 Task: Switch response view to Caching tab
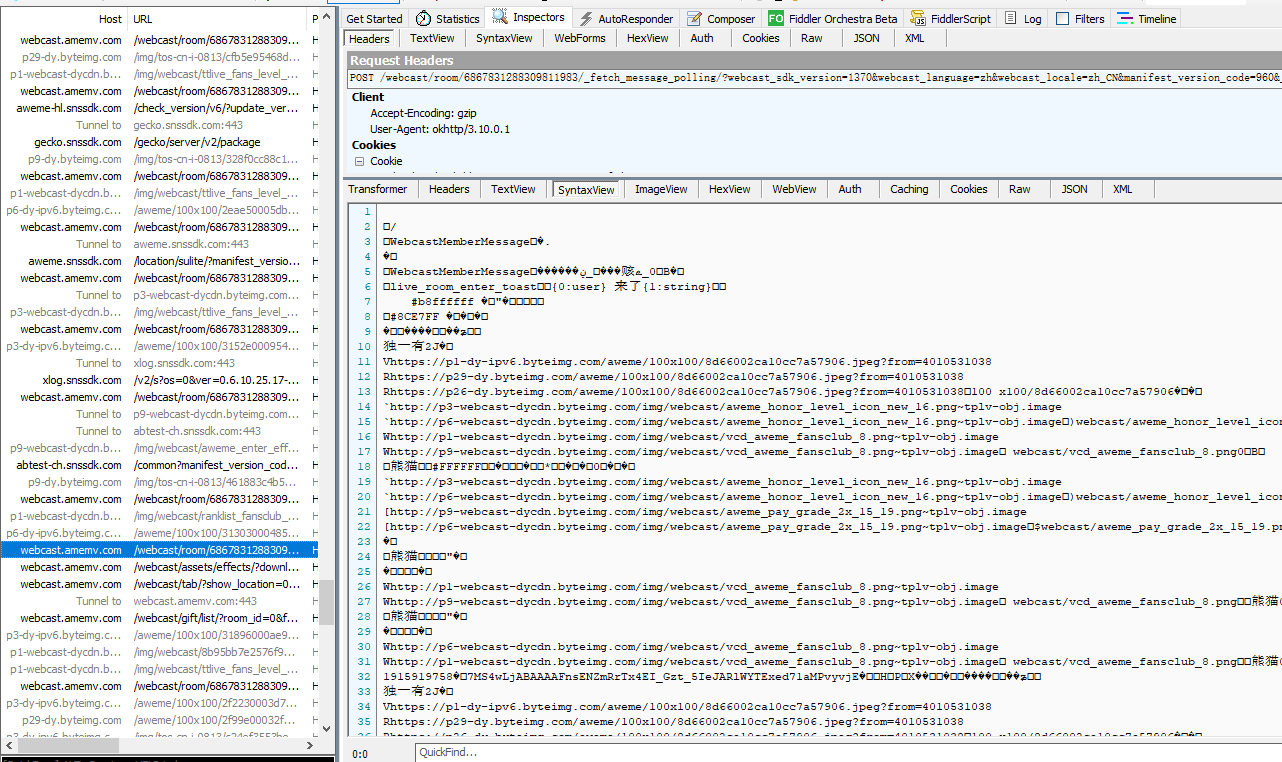point(909,189)
